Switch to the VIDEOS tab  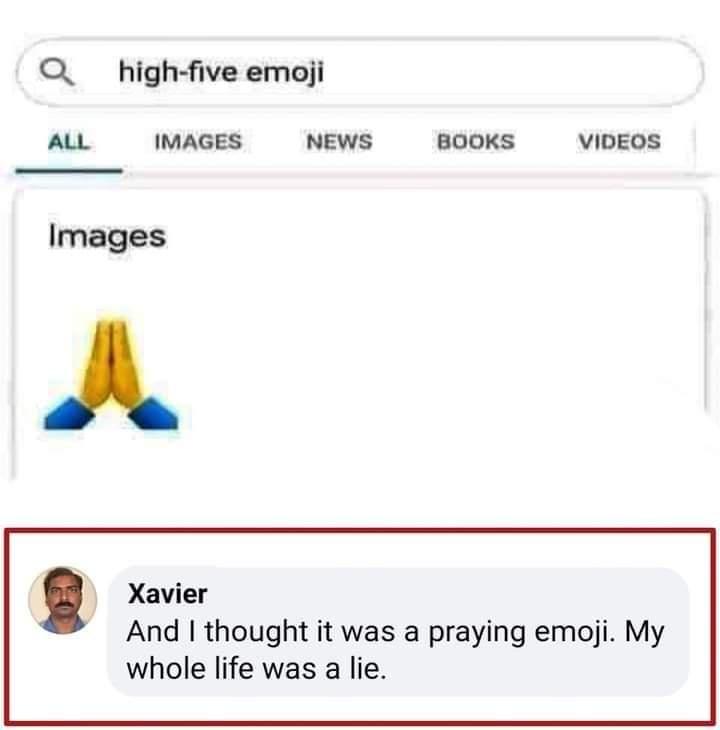(618, 142)
